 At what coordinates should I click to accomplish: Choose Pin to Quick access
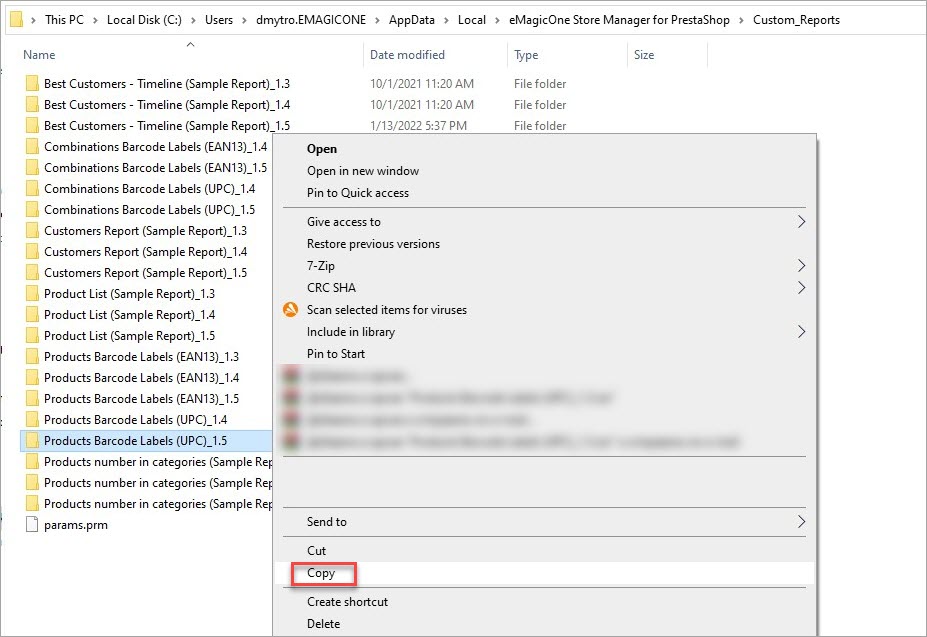point(358,193)
